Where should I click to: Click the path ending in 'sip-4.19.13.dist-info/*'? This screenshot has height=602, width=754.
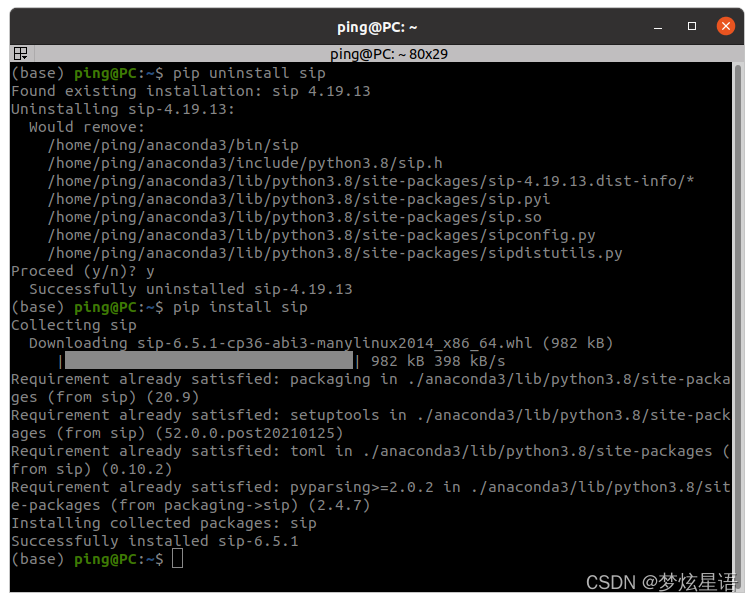click(371, 181)
